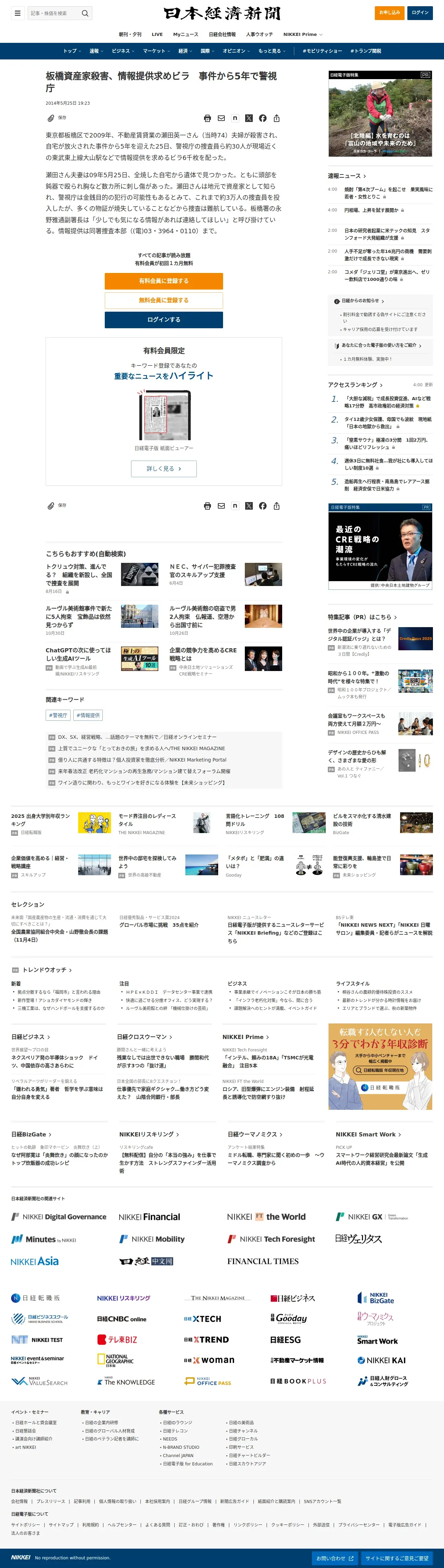The width and height of the screenshot is (444, 1568).
Task: Open the 日経CNBC online logo link
Action: pos(122,1319)
